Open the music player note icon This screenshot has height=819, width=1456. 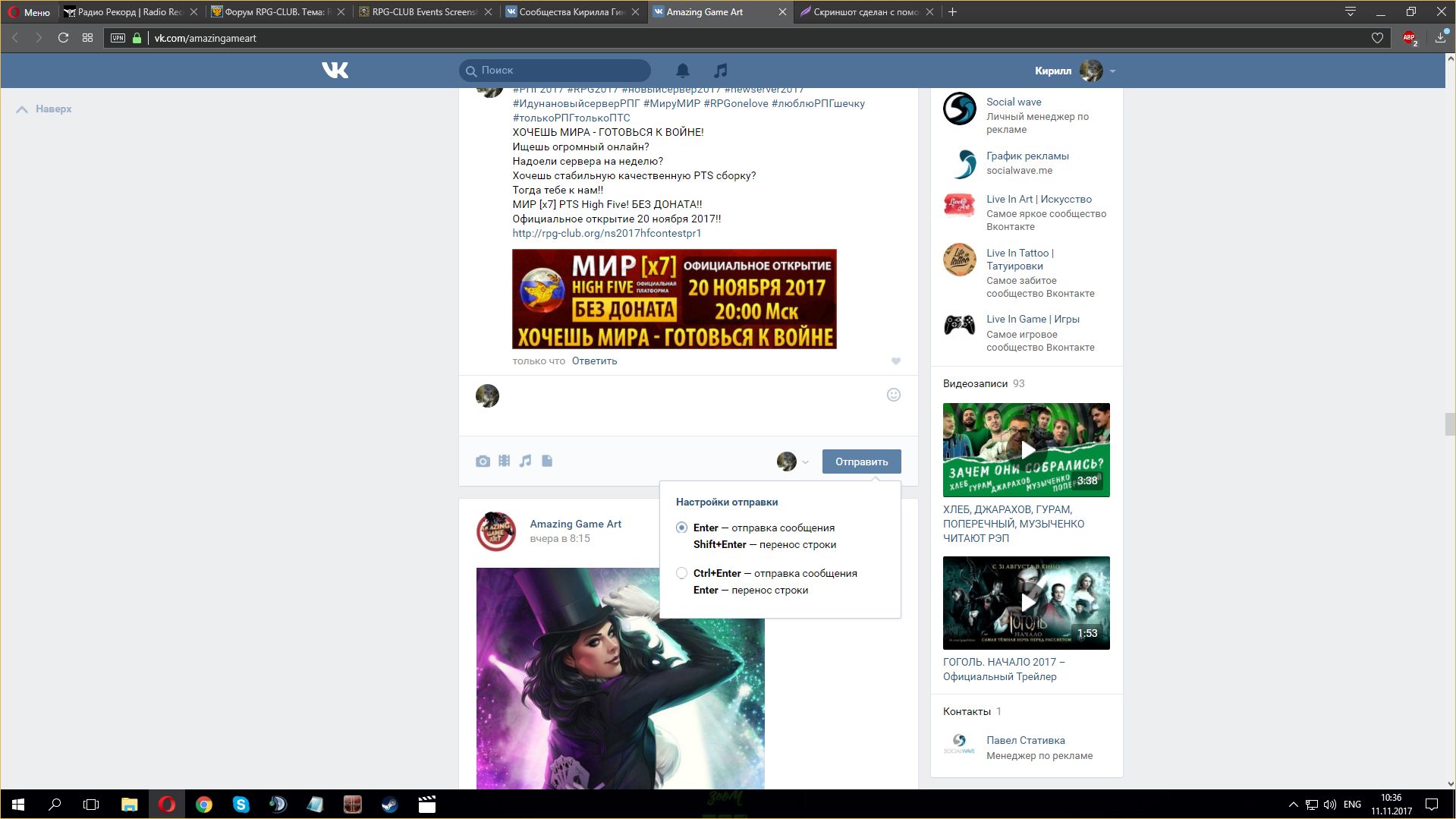720,71
